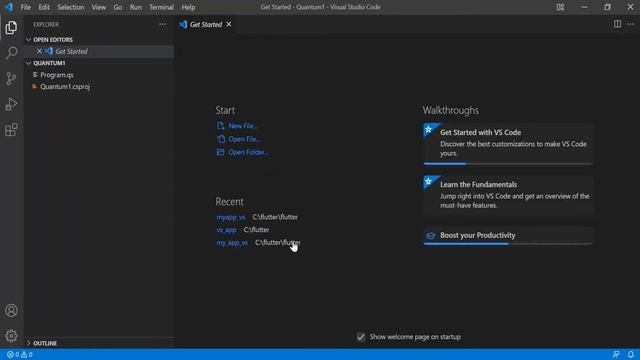
Task: Open the Selection menu
Action: click(x=70, y=7)
